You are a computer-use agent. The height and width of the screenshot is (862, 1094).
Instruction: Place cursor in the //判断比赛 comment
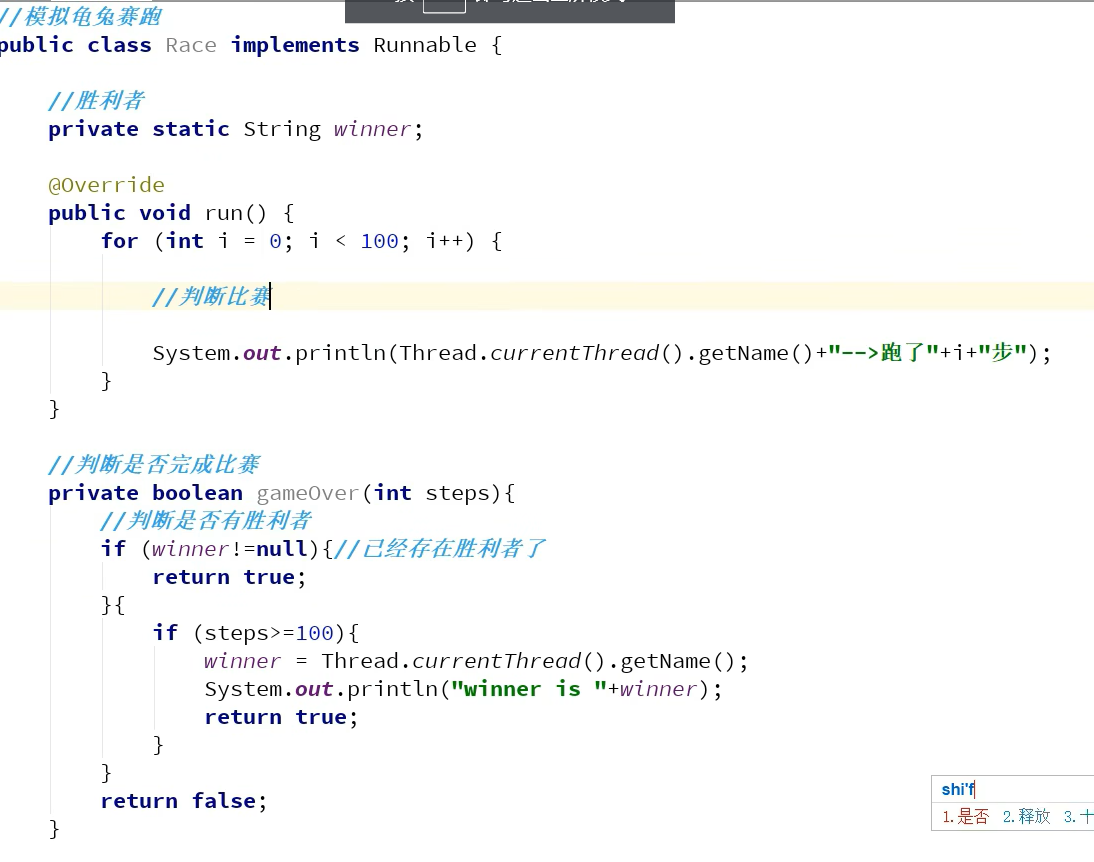coord(211,297)
